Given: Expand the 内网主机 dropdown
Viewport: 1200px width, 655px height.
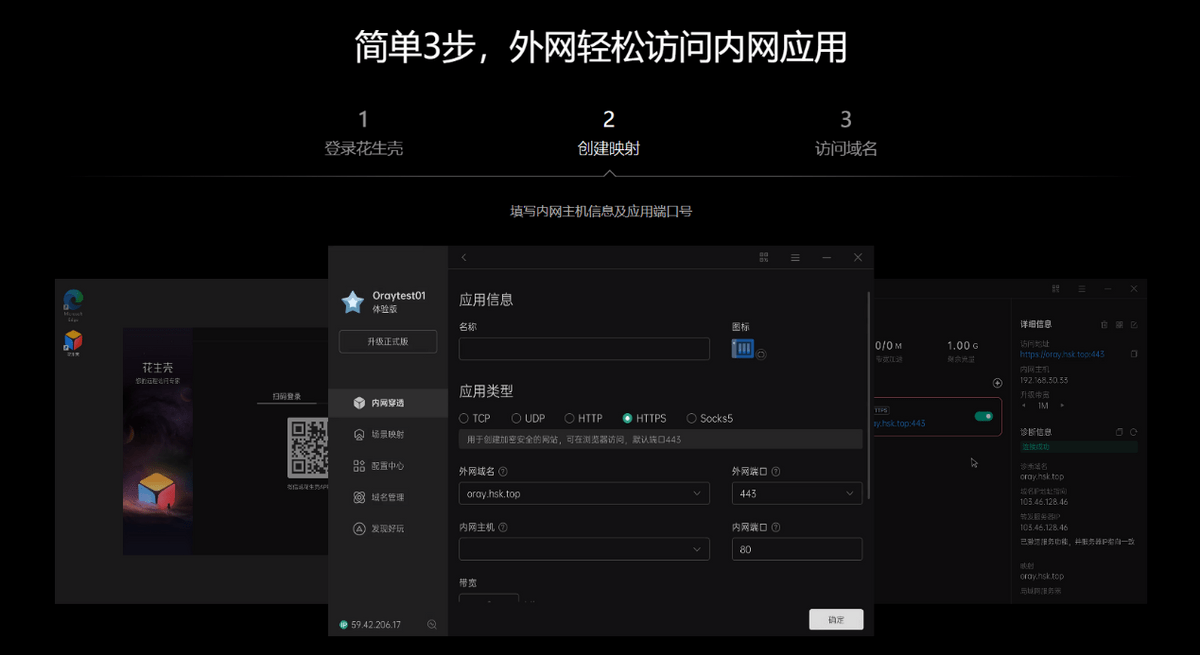Looking at the screenshot, I should click(x=584, y=549).
